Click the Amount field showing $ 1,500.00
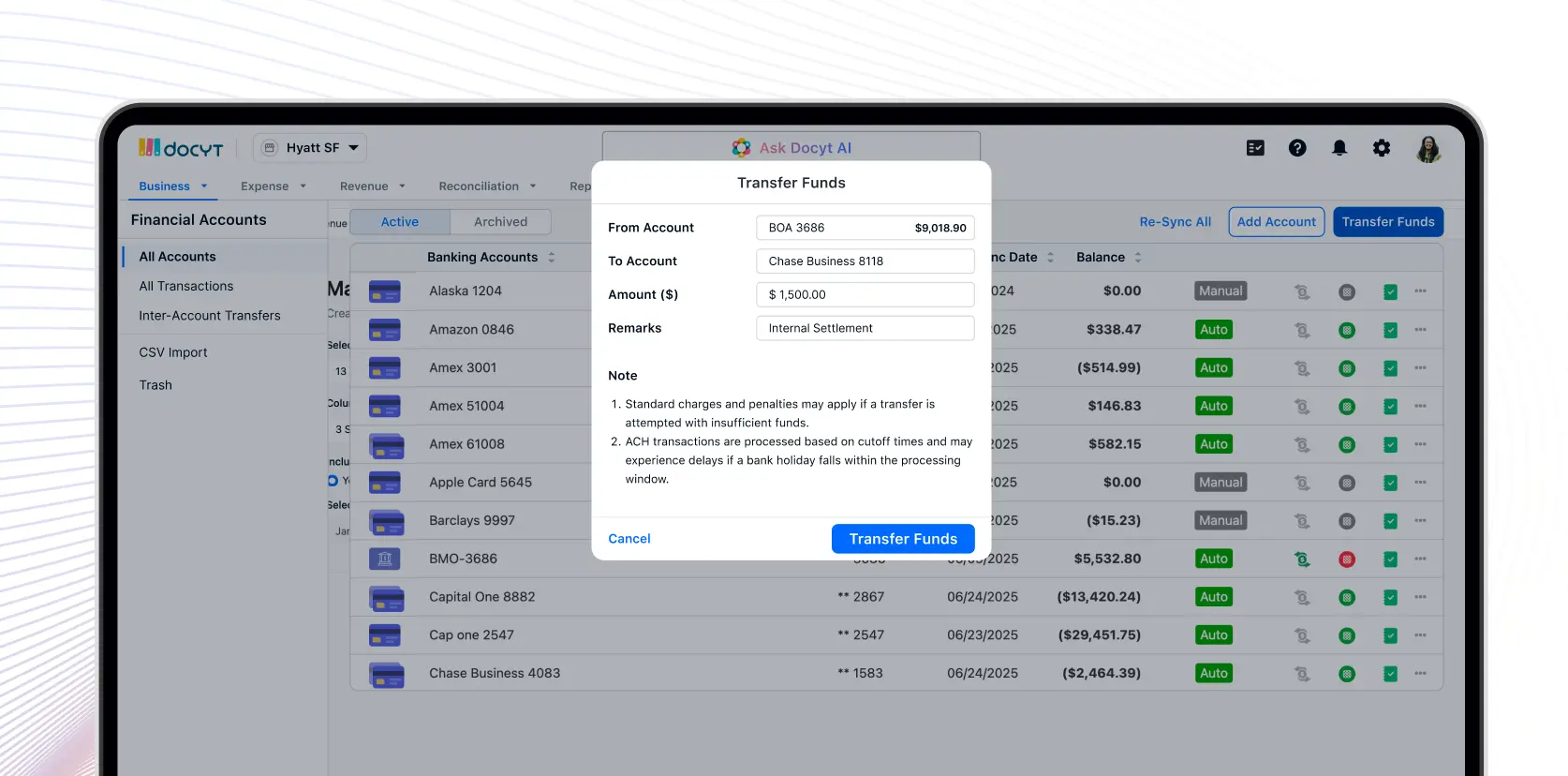Image resolution: width=1568 pixels, height=776 pixels. pyautogui.click(x=865, y=295)
